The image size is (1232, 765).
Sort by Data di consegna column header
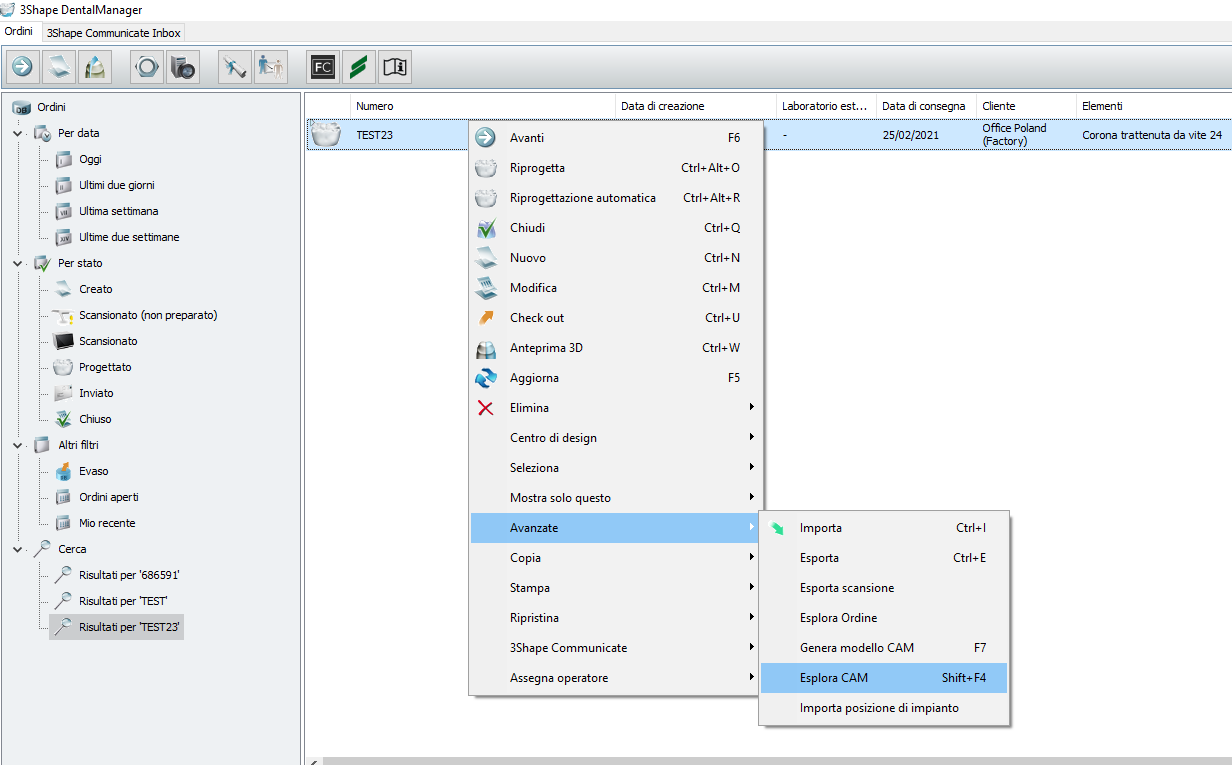click(926, 106)
